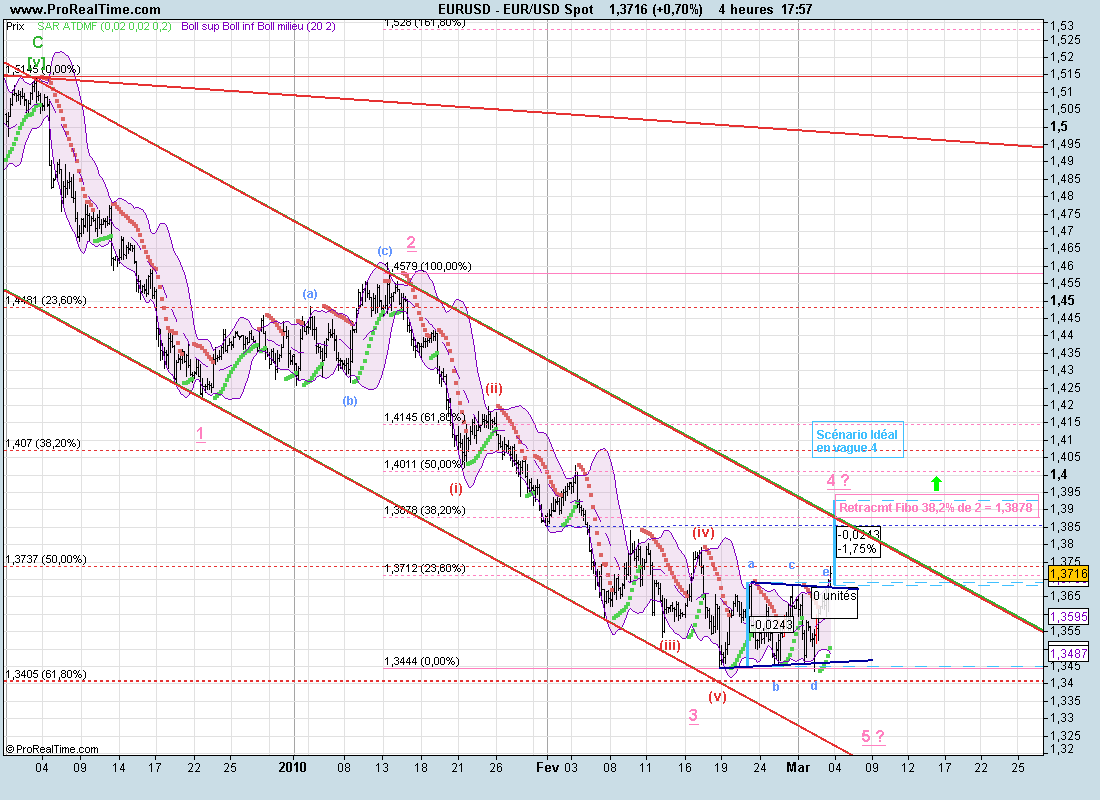Click the '1,4181 (23,60%)' Fibonacci label
This screenshot has width=1100, height=800.
46,300
